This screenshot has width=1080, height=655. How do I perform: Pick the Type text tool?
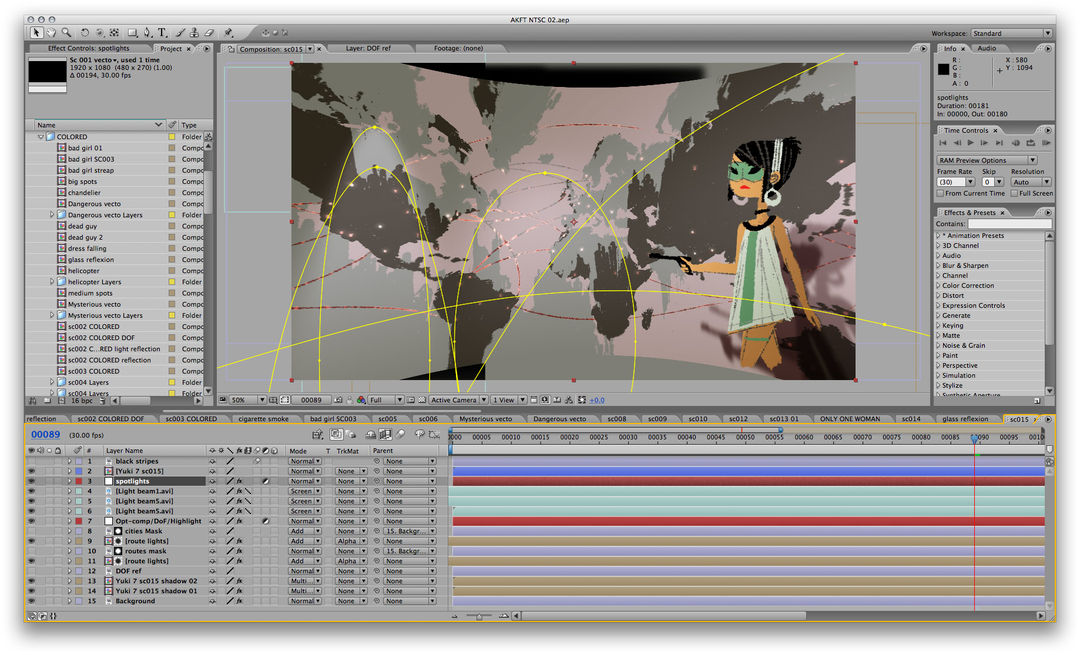[162, 33]
